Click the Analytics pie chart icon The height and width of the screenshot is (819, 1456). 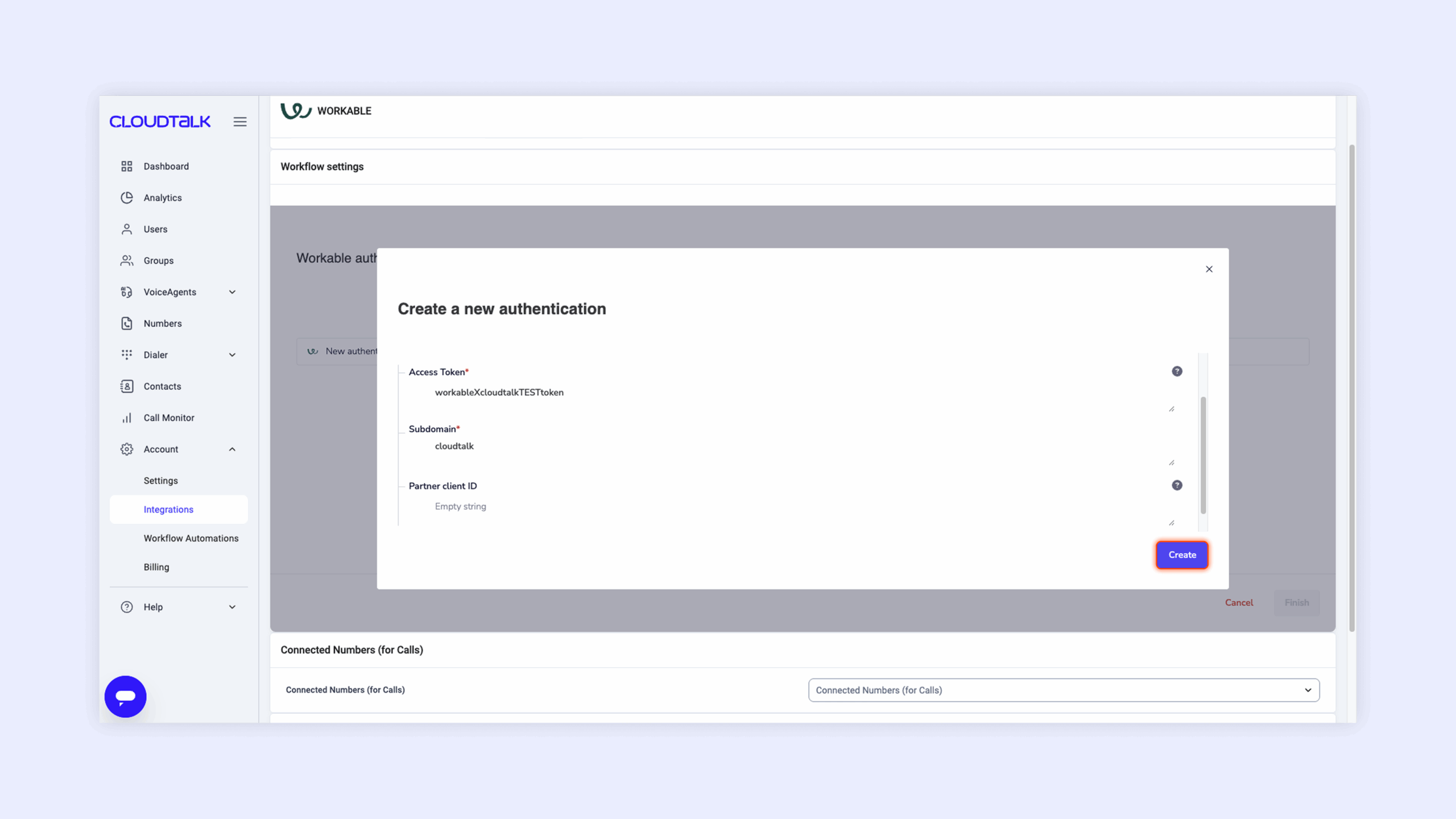[x=126, y=197]
